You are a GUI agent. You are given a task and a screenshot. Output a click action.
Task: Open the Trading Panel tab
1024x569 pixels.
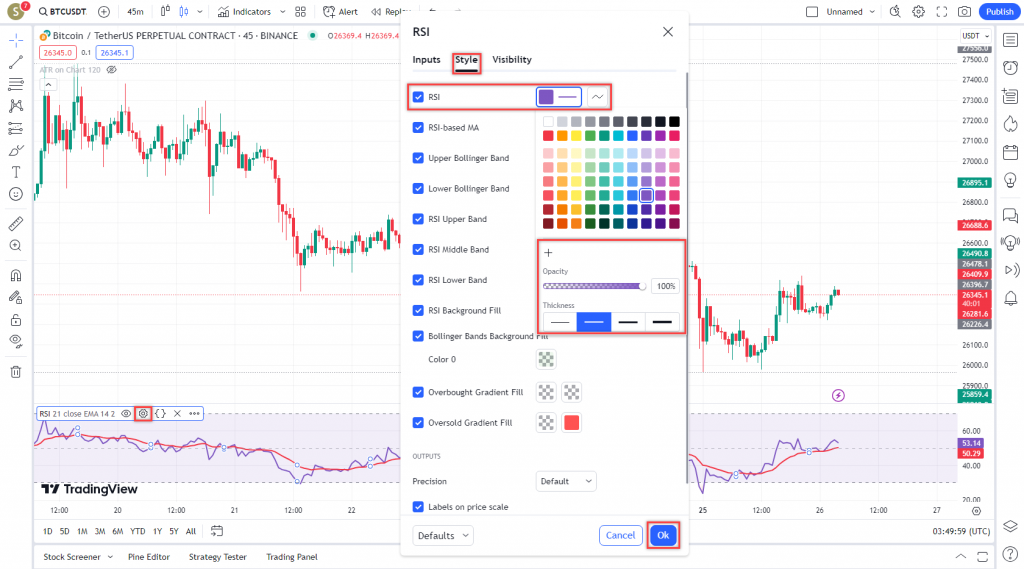[x=292, y=557]
